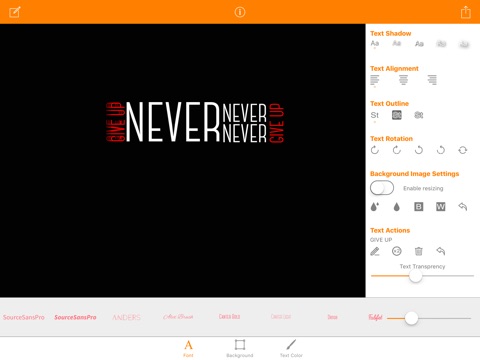
Task: Center align the text
Action: pyautogui.click(x=403, y=80)
